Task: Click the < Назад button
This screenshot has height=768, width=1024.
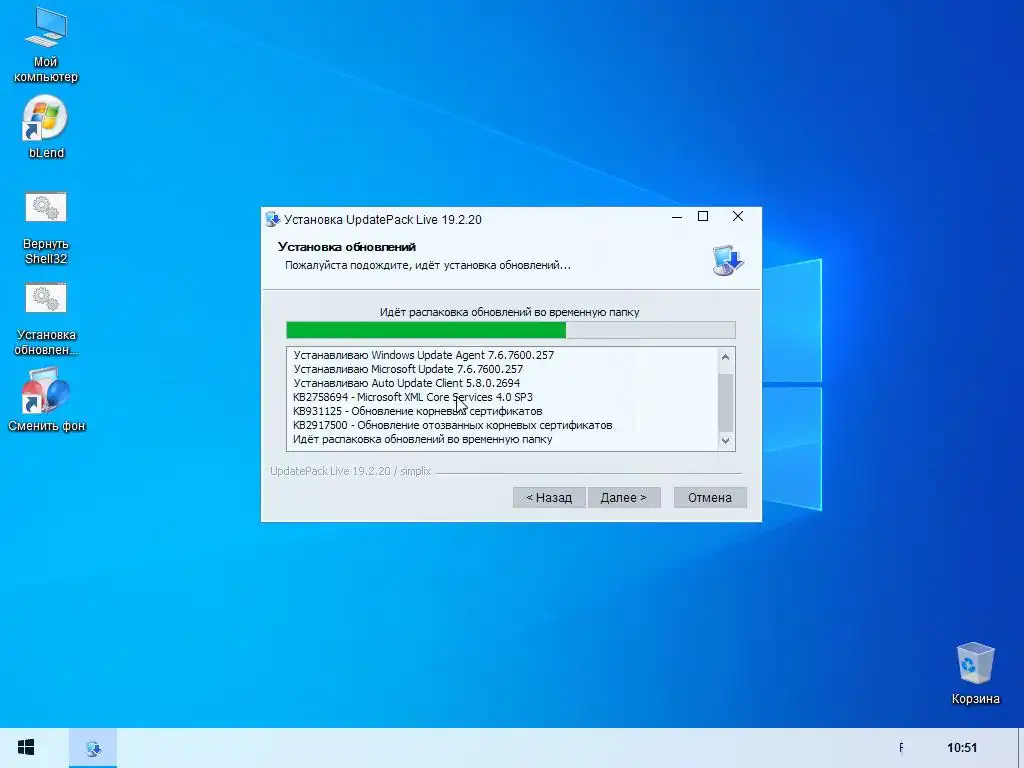Action: (549, 498)
